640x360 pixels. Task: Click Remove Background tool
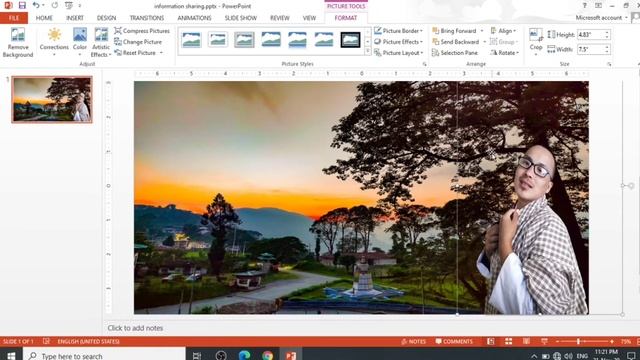coord(18,42)
